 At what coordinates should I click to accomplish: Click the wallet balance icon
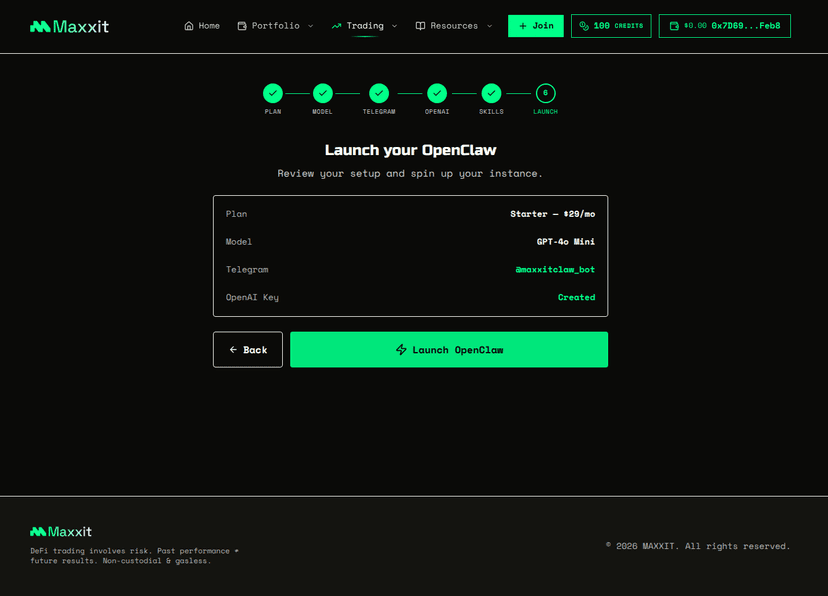(x=672, y=25)
